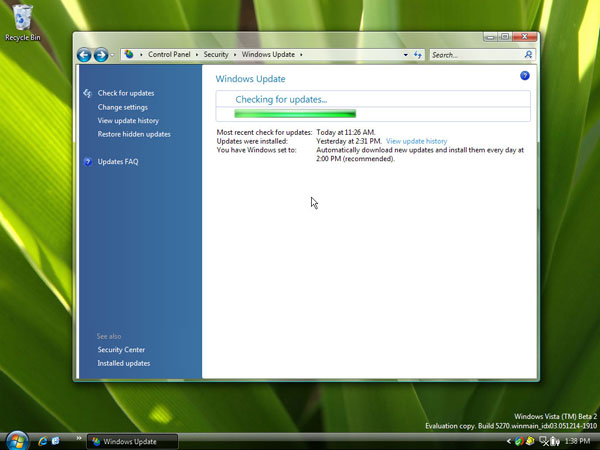The image size is (600, 450).
Task: Click the Windows Update tray icon
Action: pyautogui.click(x=519, y=441)
